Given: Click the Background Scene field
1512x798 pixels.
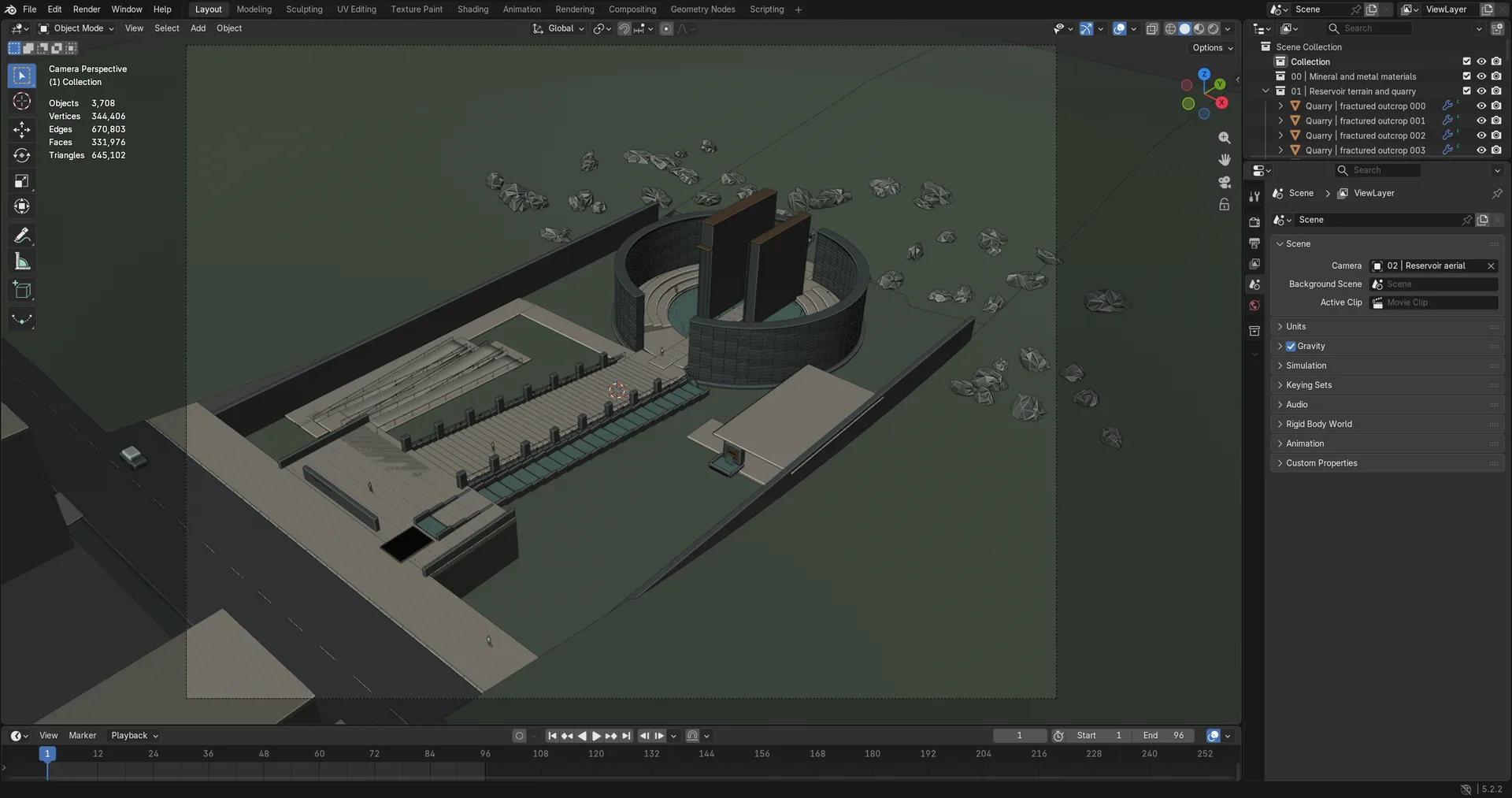Looking at the screenshot, I should 1434,284.
